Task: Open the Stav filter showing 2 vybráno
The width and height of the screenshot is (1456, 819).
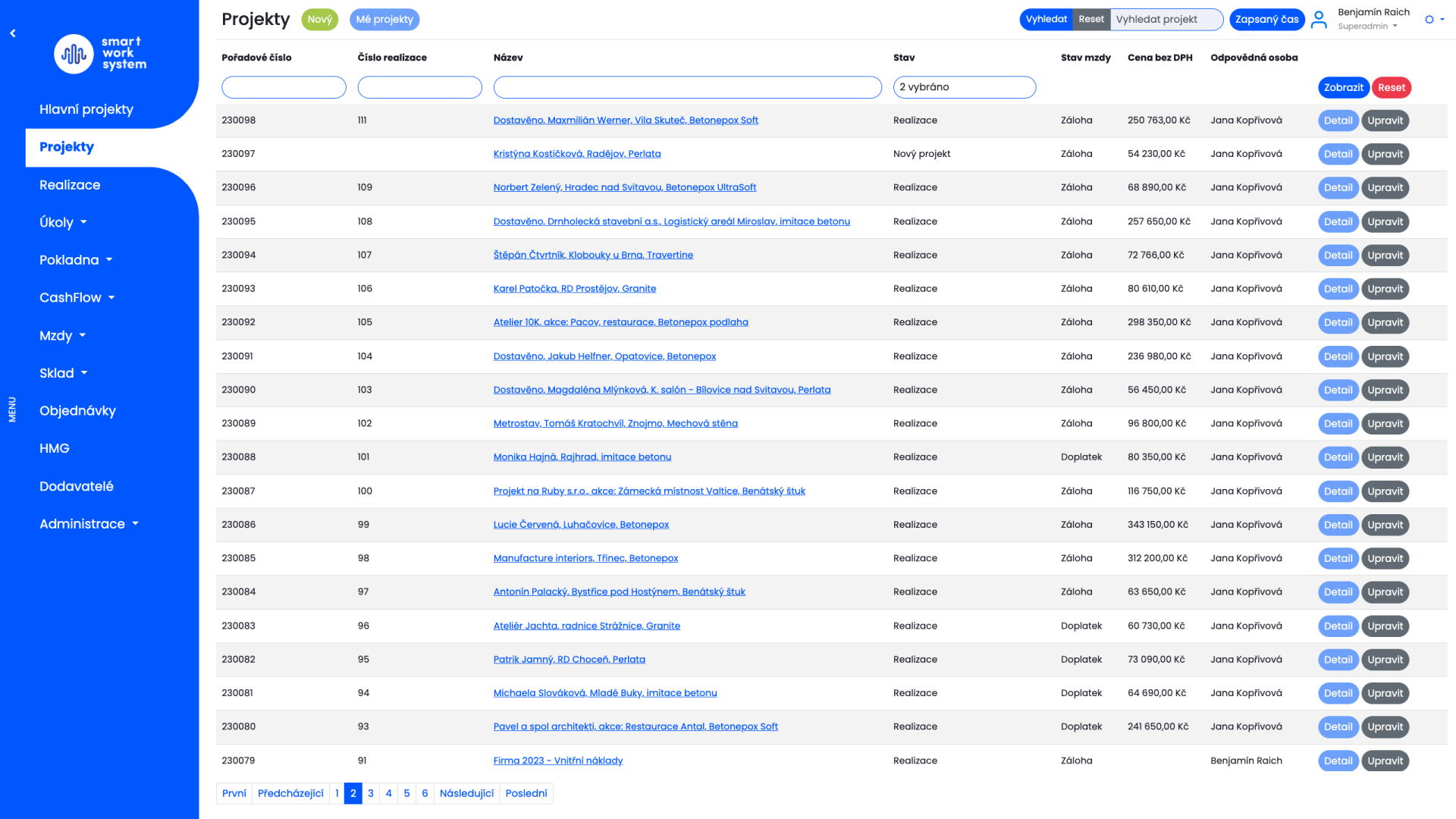Action: point(964,87)
